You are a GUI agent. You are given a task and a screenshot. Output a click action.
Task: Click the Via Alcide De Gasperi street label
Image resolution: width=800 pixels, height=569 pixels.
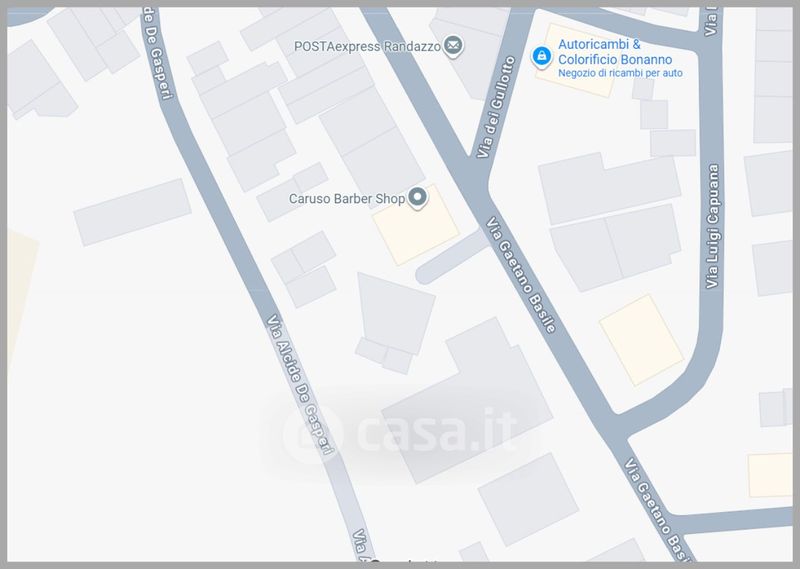(x=301, y=384)
